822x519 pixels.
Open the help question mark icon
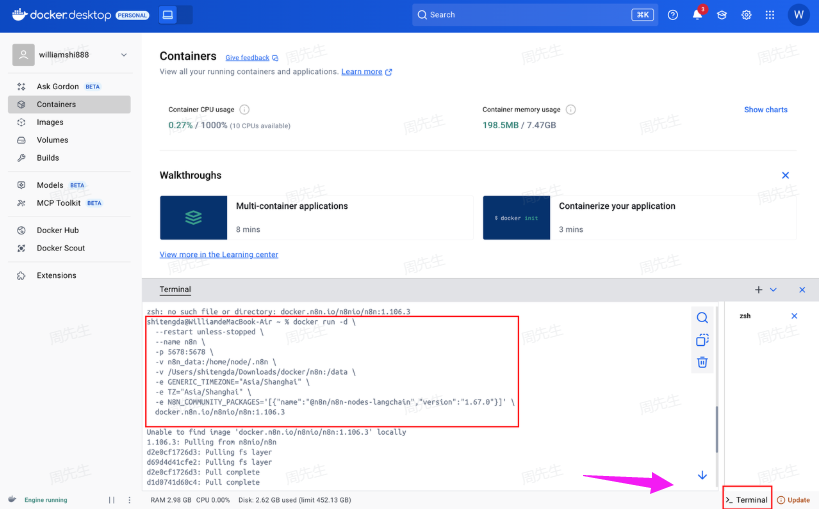(673, 15)
